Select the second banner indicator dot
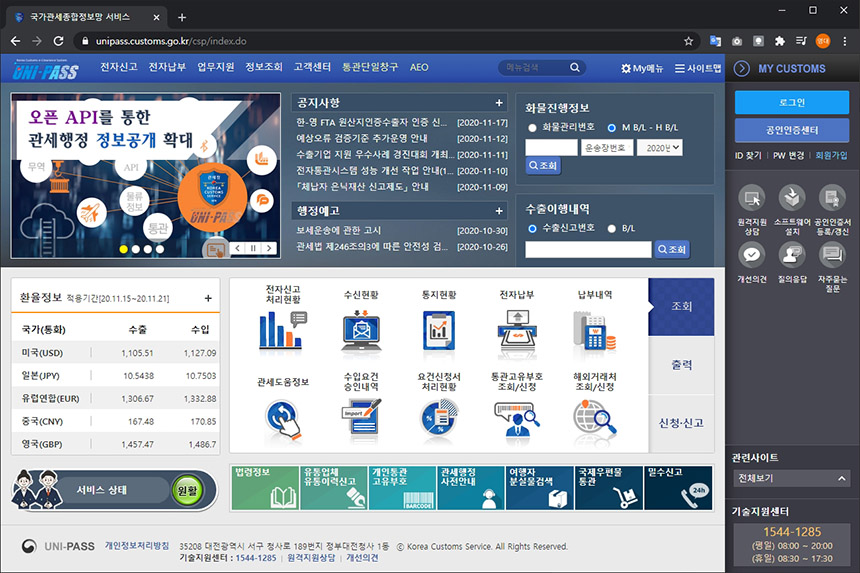The width and height of the screenshot is (860, 573). click(x=135, y=249)
